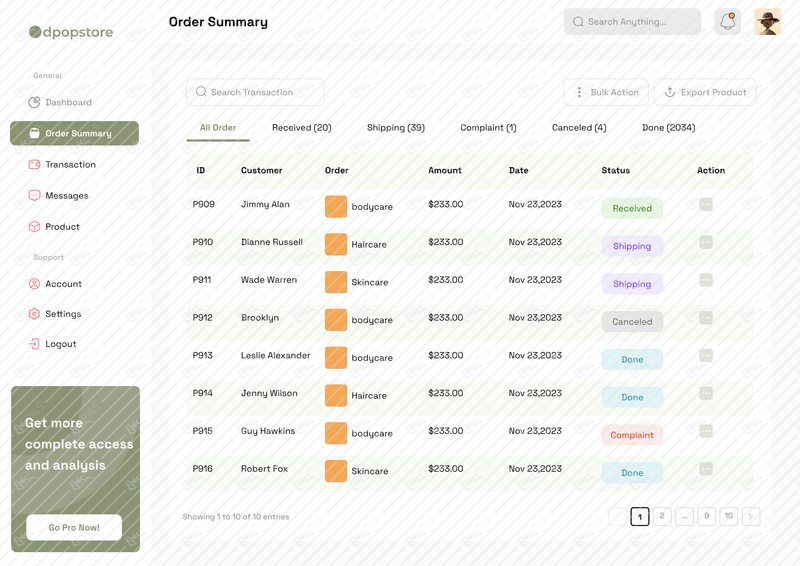
Task: Switch to the Received (20) tab
Action: point(302,128)
